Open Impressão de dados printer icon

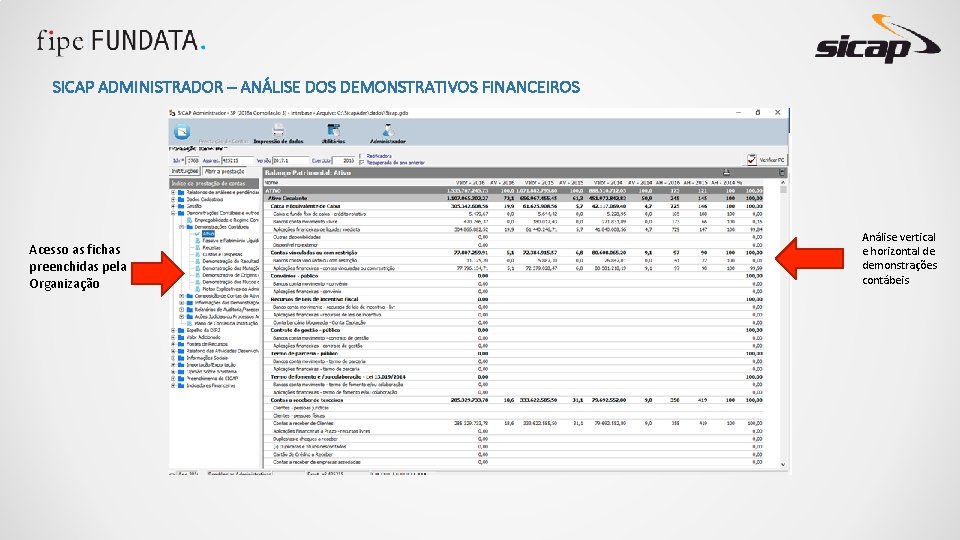(279, 130)
